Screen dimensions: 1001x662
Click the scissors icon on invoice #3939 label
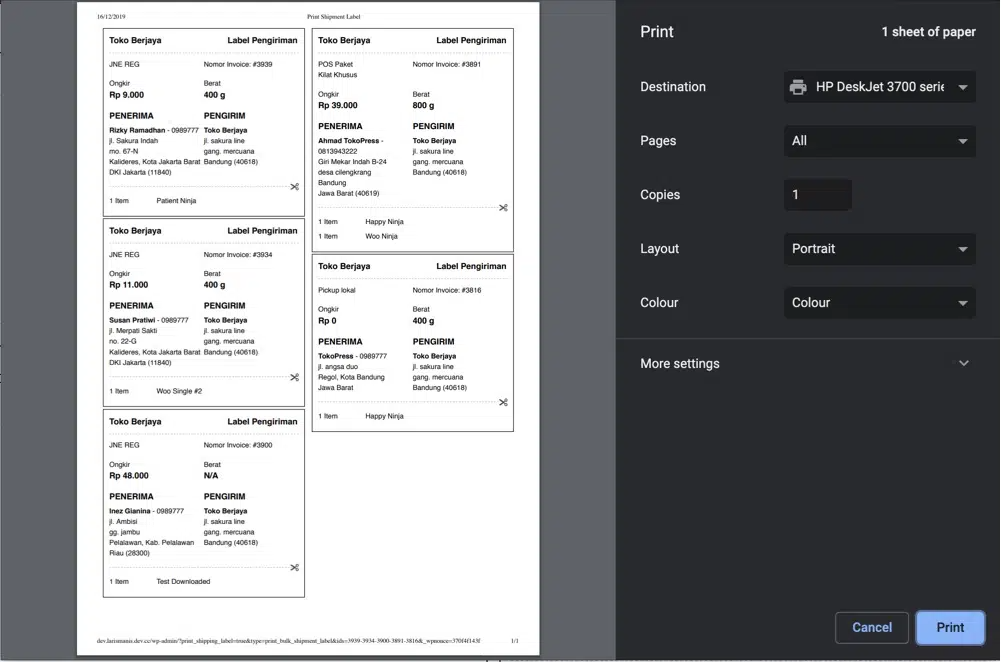tap(295, 186)
